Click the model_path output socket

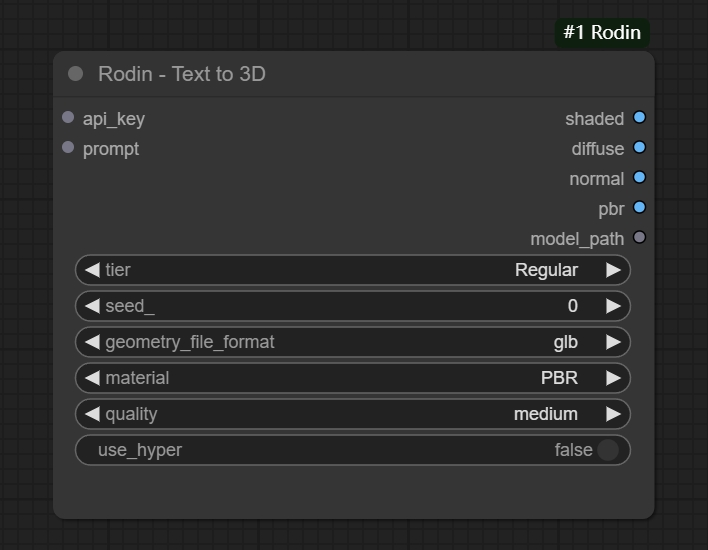click(x=639, y=237)
